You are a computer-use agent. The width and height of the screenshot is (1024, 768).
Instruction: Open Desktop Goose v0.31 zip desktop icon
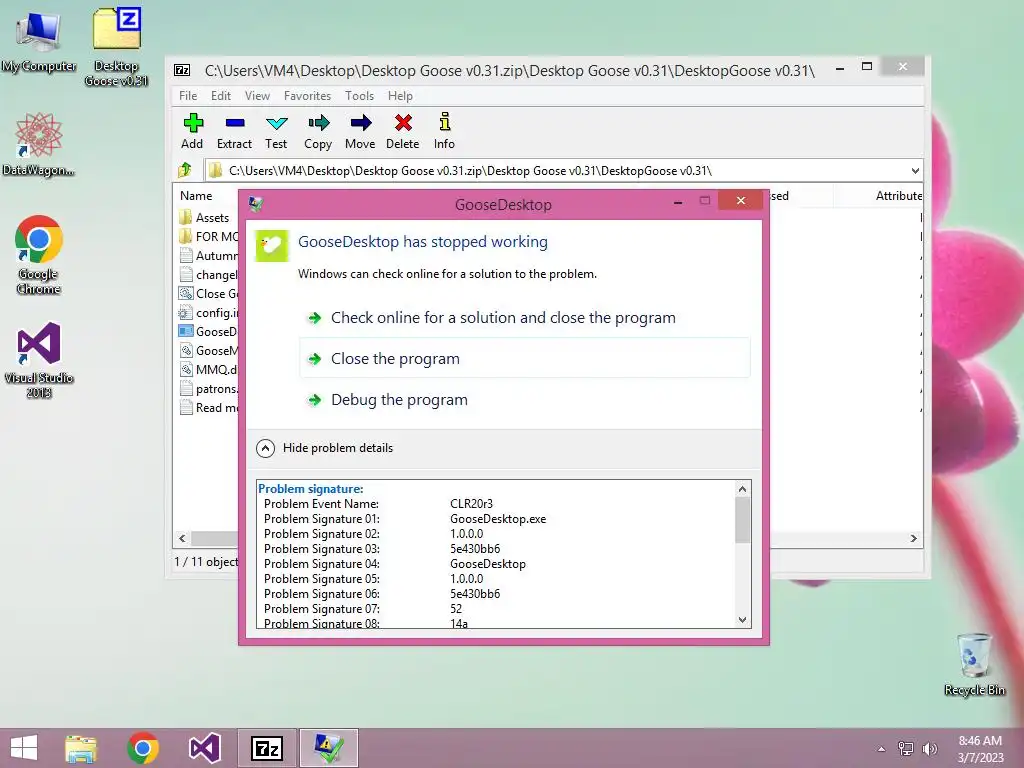pos(116,47)
